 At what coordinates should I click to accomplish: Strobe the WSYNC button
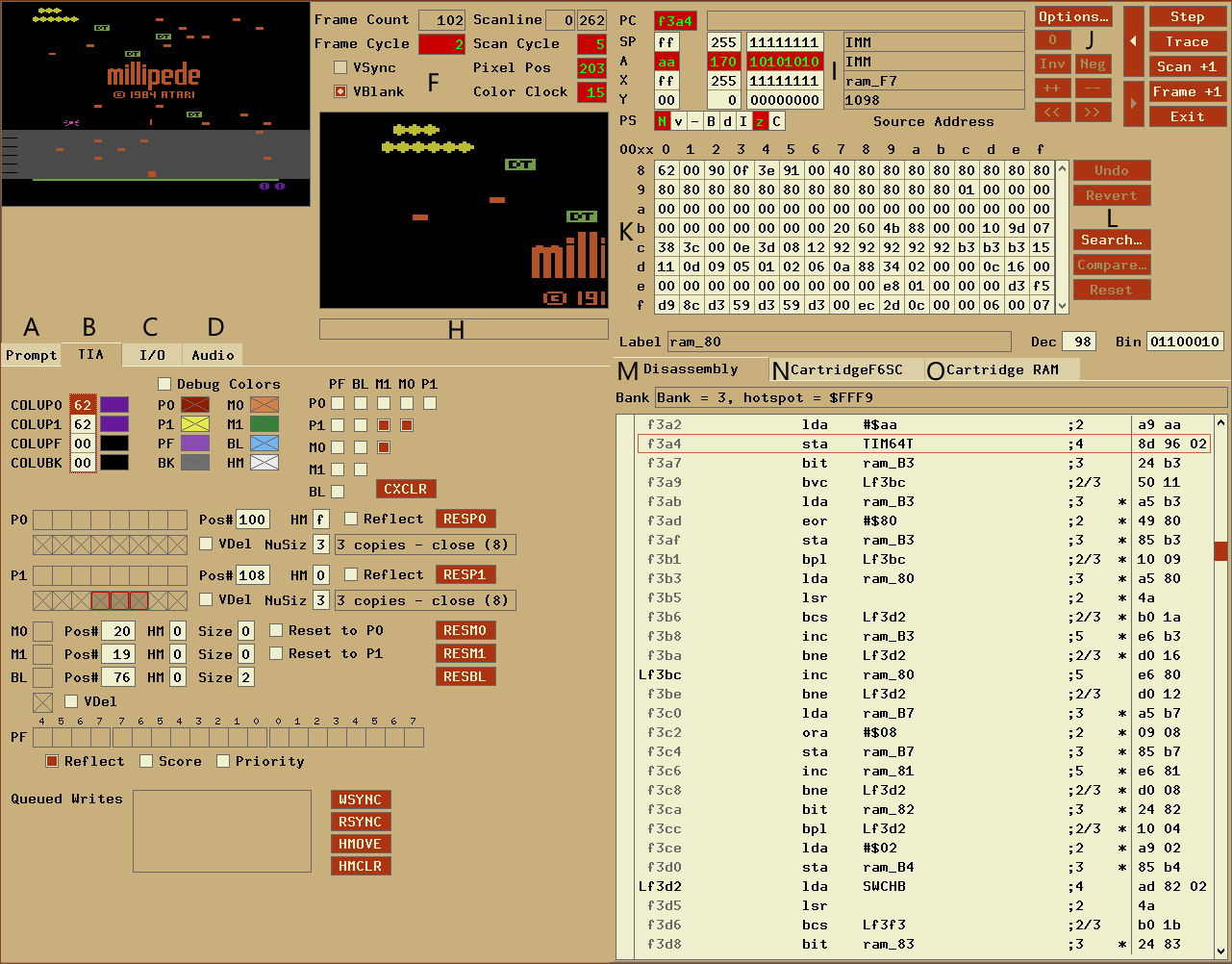click(361, 799)
